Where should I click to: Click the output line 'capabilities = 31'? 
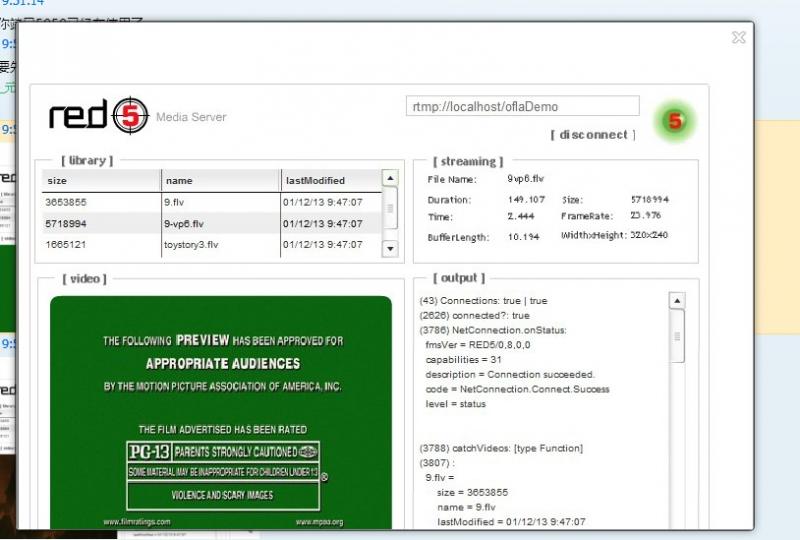464,360
